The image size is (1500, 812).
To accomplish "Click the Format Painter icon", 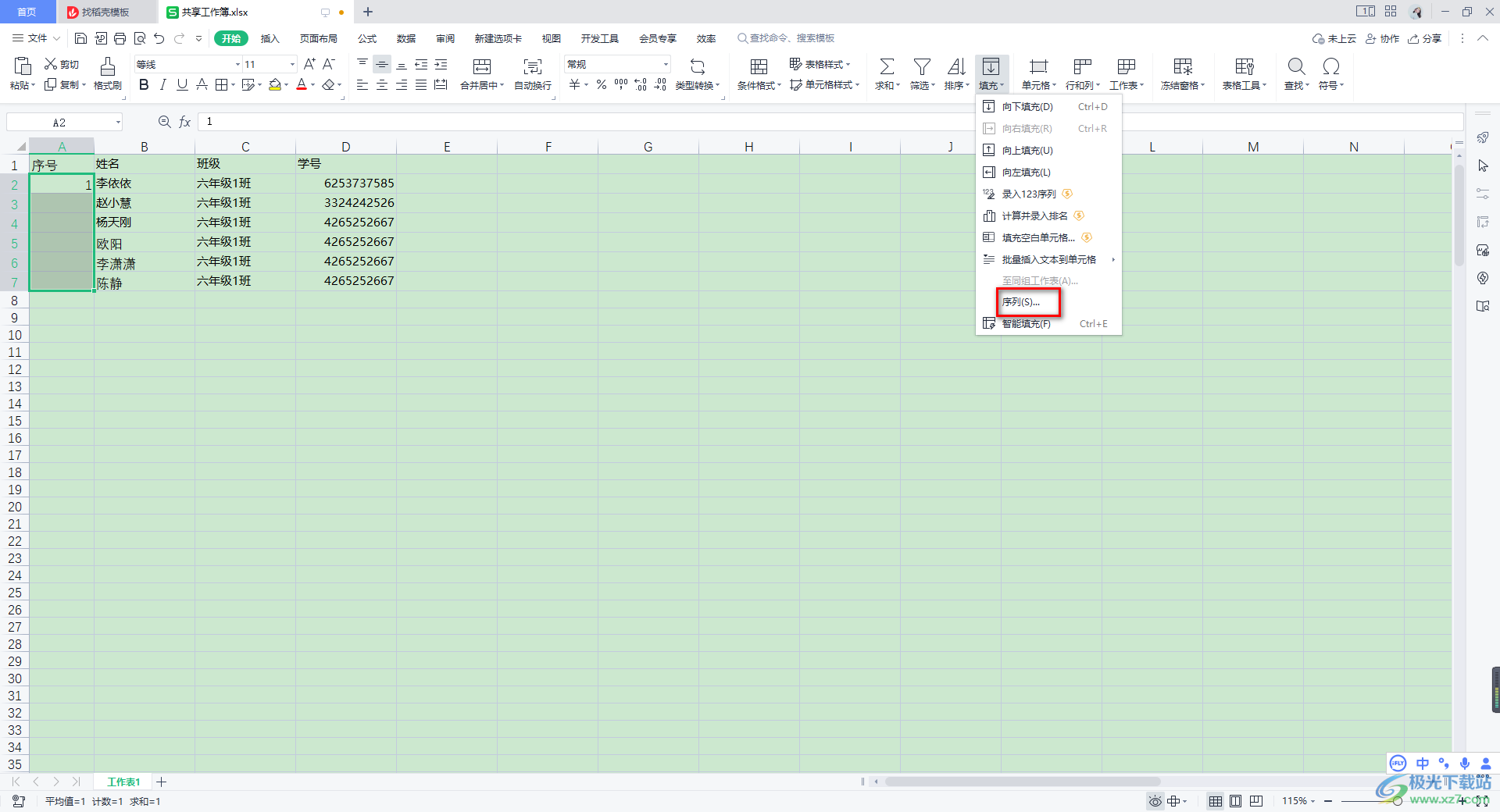I will tap(108, 66).
